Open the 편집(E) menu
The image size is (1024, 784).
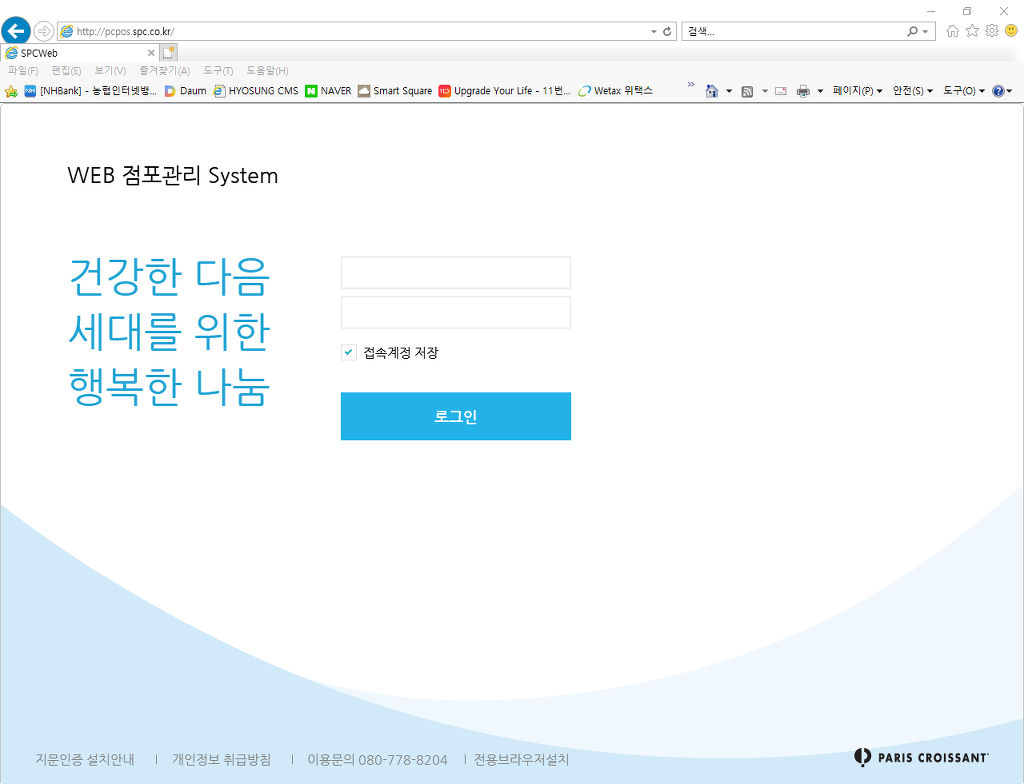click(67, 71)
